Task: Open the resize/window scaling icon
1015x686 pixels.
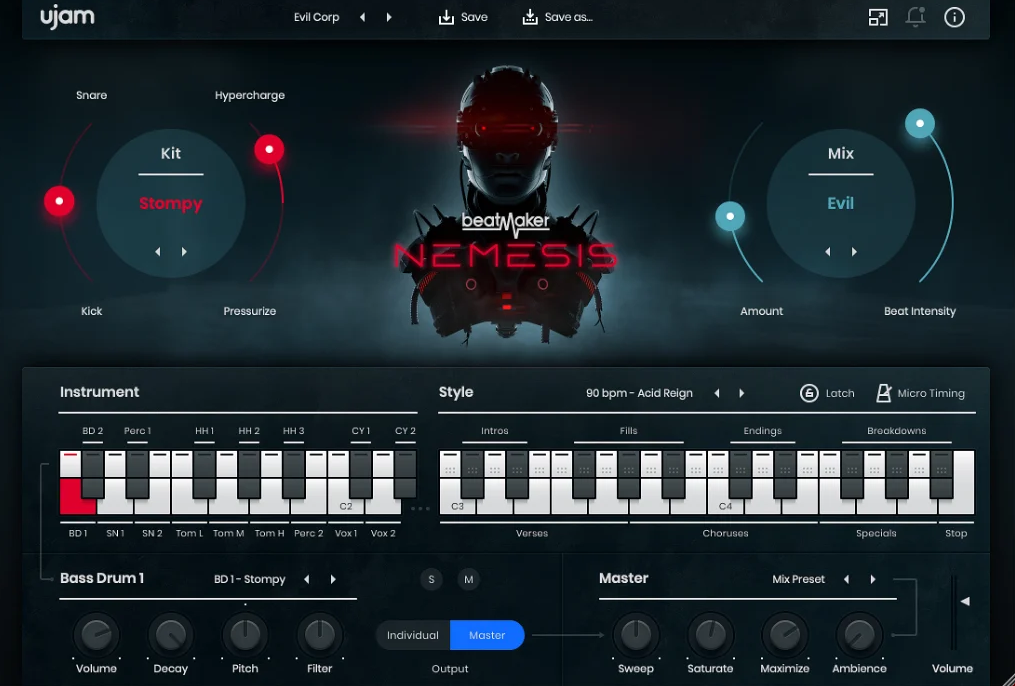Action: point(878,17)
